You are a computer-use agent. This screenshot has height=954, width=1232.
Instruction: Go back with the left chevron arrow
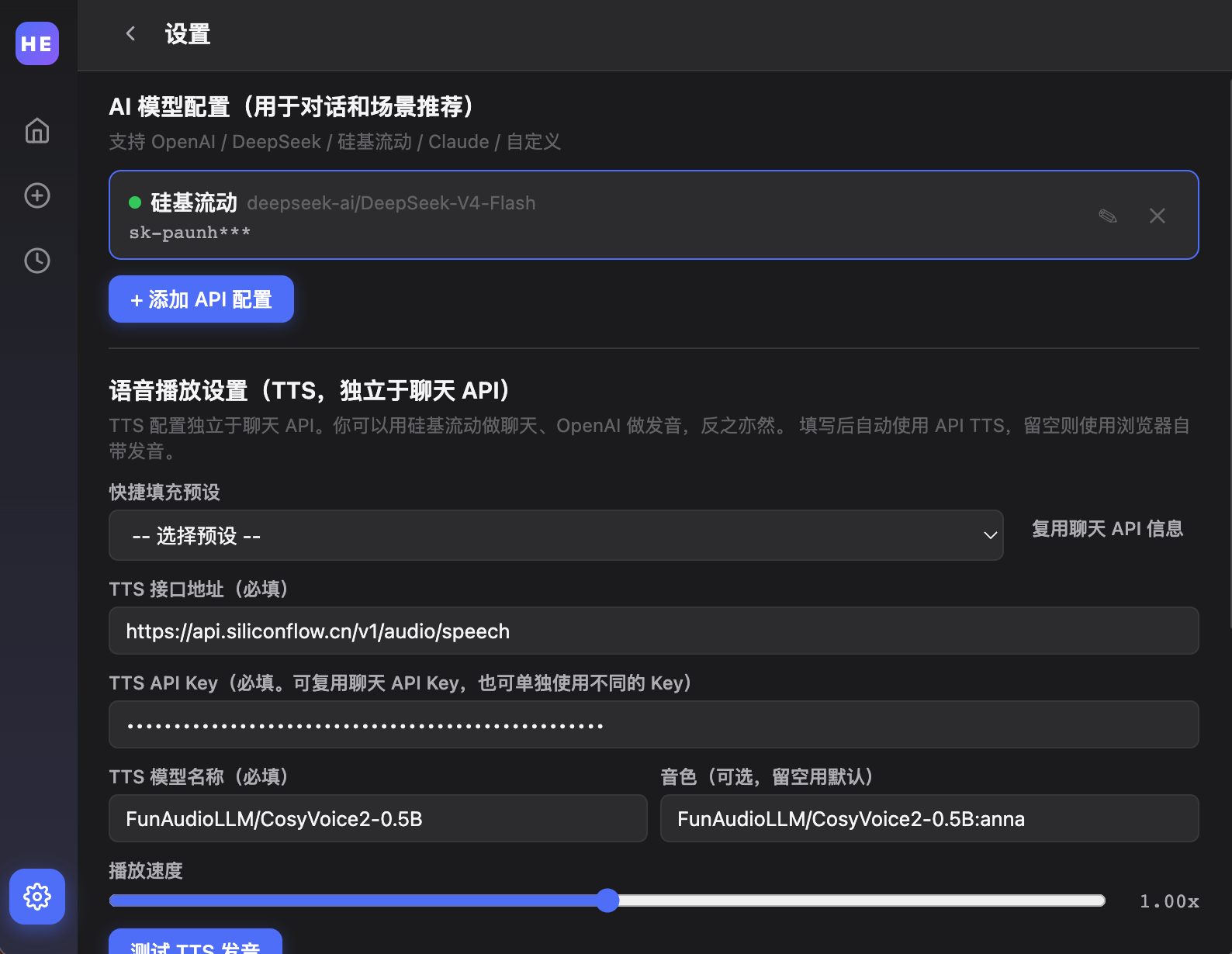pyautogui.click(x=130, y=33)
